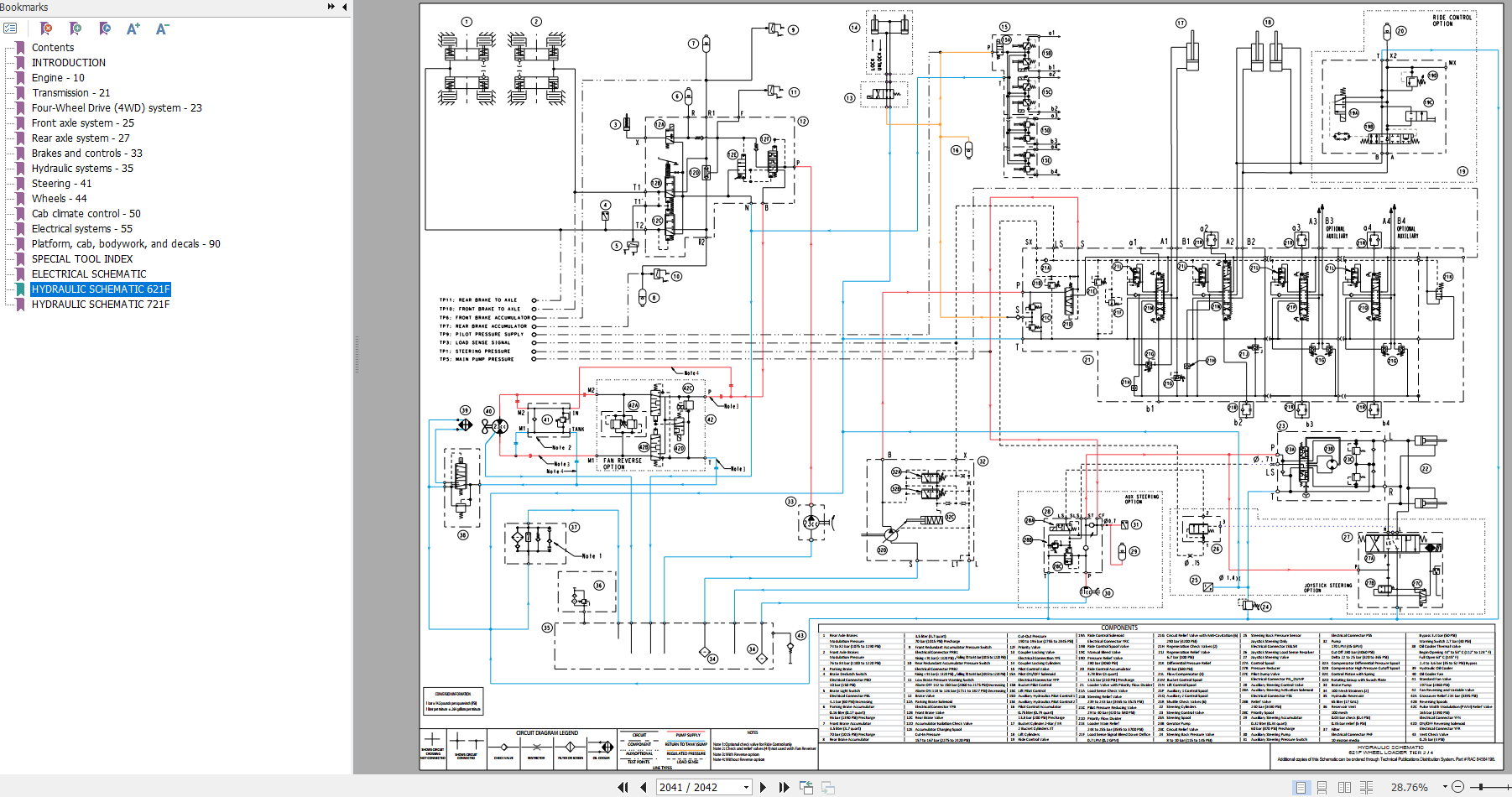Image resolution: width=1512 pixels, height=797 pixels.
Task: Click the RIDE CONTROL OPTION label
Action: pyautogui.click(x=1452, y=20)
